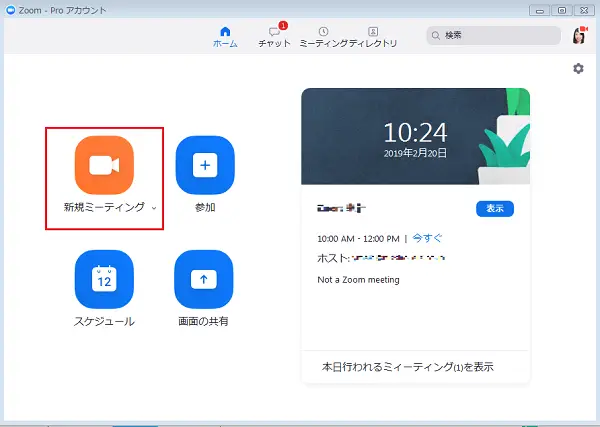
Task: Maximize the Zoom window
Action: [562, 10]
